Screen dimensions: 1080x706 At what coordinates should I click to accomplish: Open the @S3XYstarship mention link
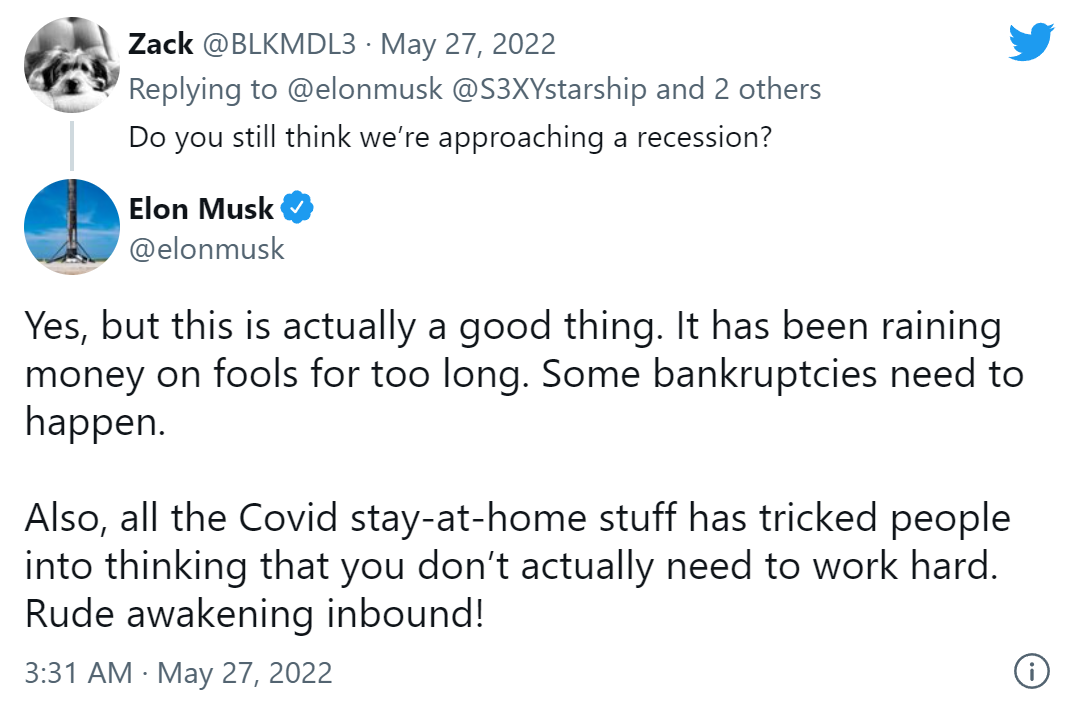[x=549, y=90]
